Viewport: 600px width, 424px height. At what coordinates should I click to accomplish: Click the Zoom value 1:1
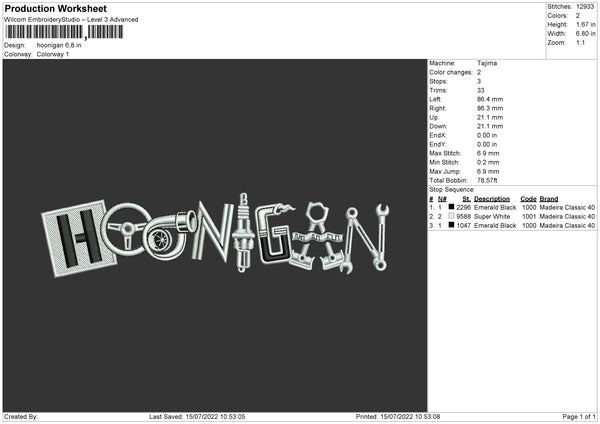[x=580, y=42]
